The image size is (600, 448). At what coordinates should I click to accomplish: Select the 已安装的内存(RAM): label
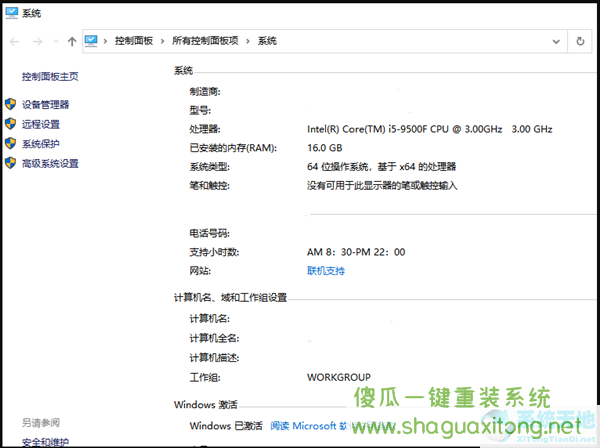tap(233, 148)
